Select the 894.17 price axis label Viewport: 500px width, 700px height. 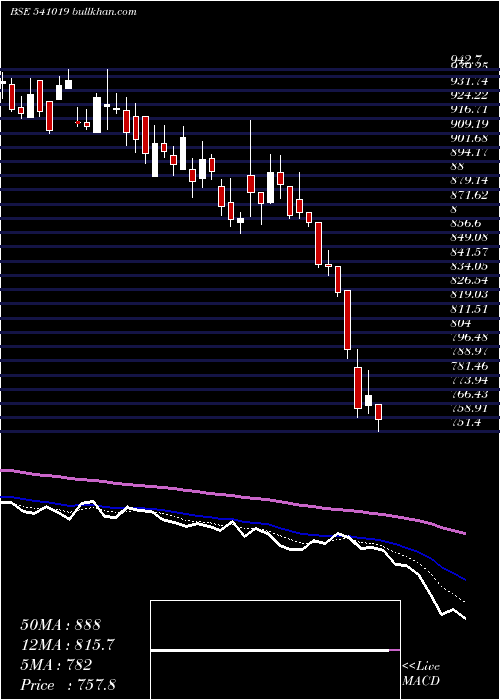[469, 152]
